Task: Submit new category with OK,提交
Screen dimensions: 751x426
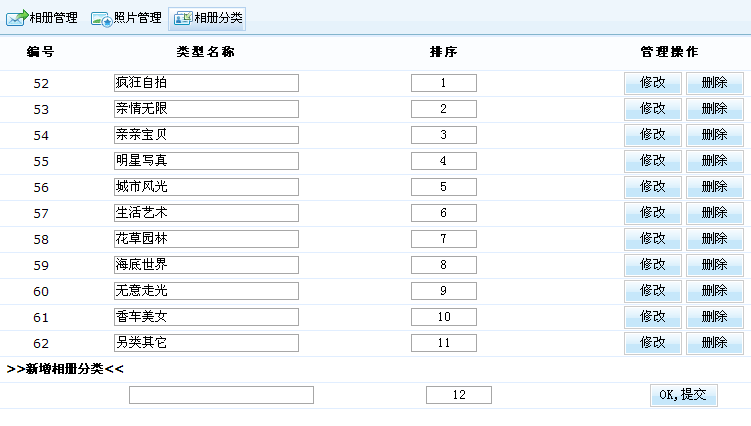Action: click(683, 395)
